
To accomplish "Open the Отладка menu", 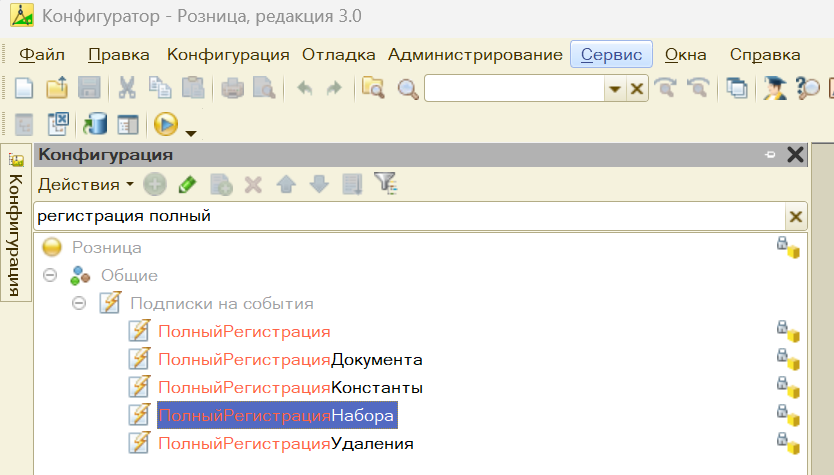I will tap(339, 54).
